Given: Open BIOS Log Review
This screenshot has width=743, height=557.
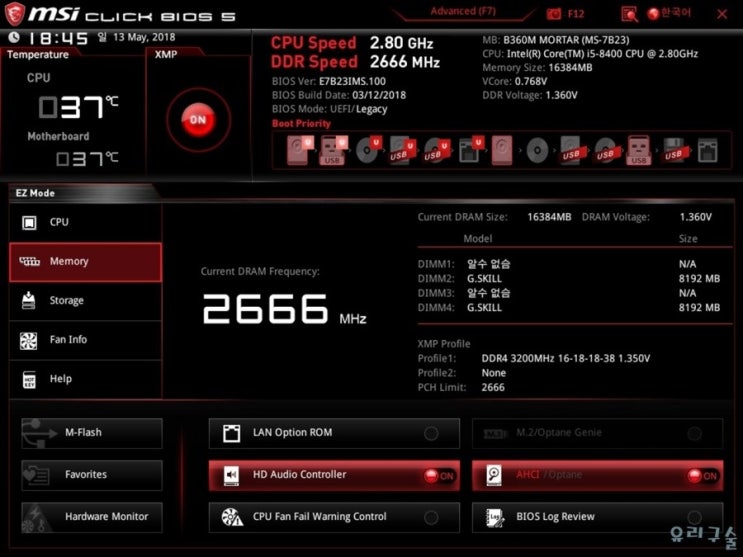Looking at the screenshot, I should point(598,517).
